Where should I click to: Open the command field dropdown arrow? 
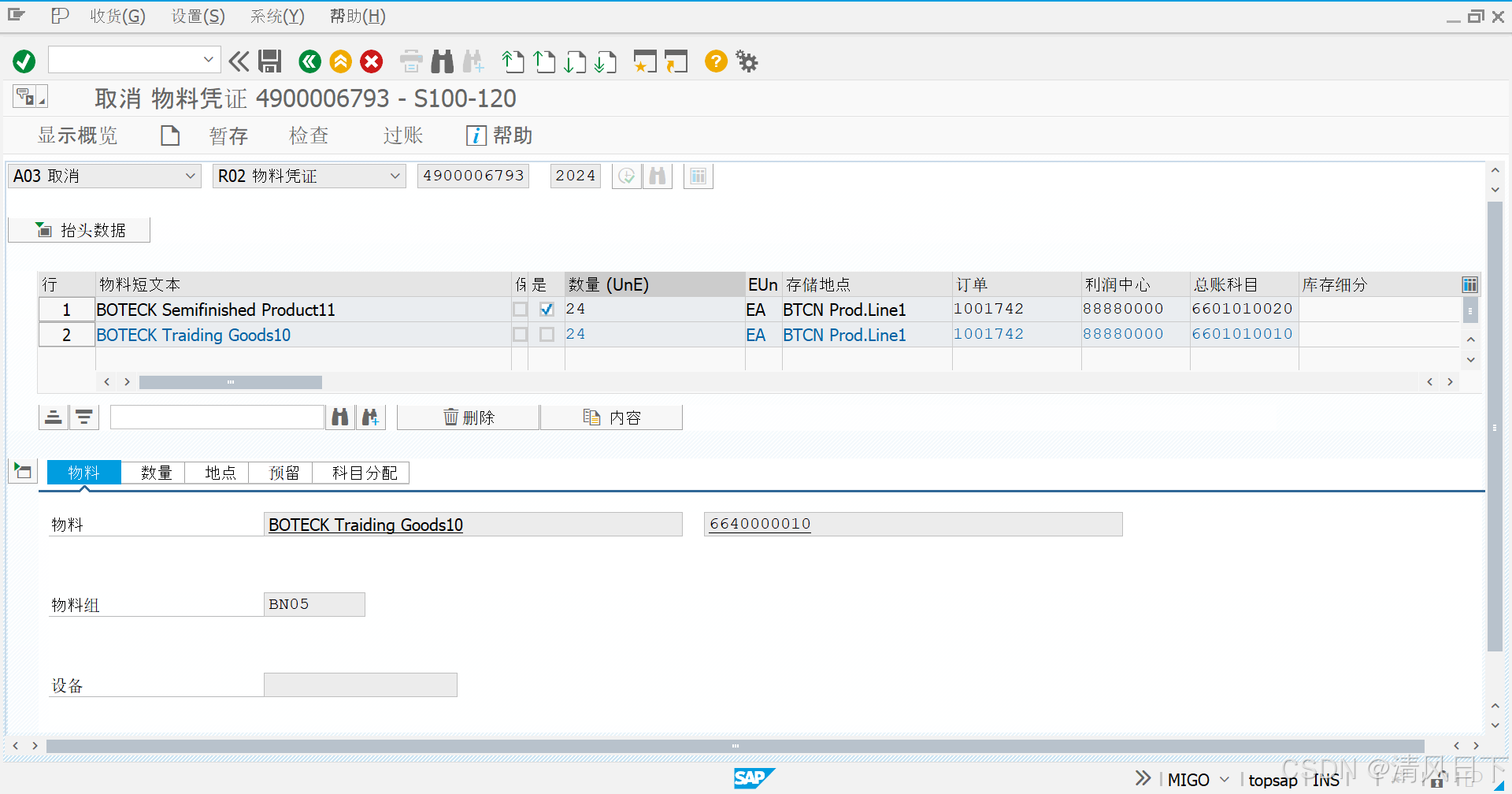pyautogui.click(x=208, y=59)
